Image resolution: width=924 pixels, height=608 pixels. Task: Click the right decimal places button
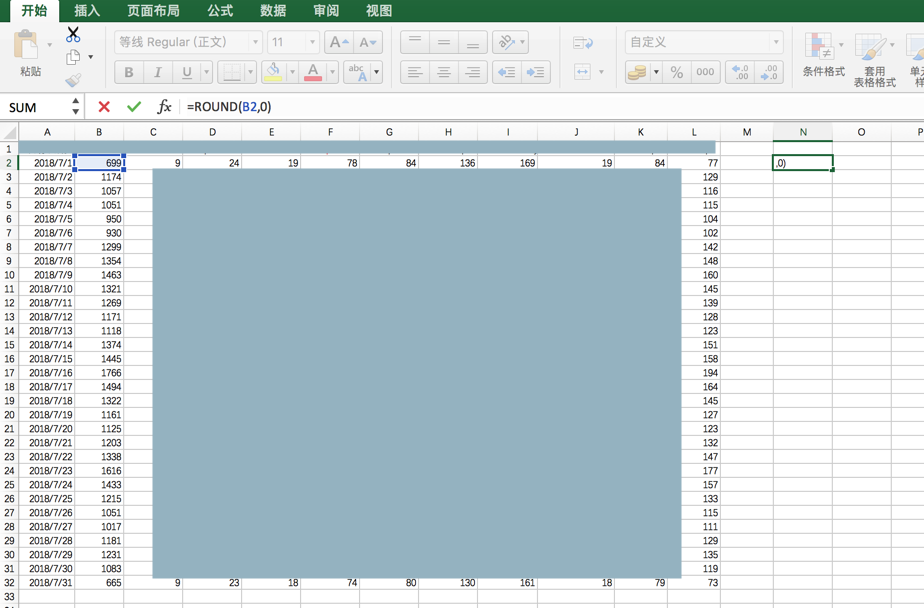tap(769, 72)
